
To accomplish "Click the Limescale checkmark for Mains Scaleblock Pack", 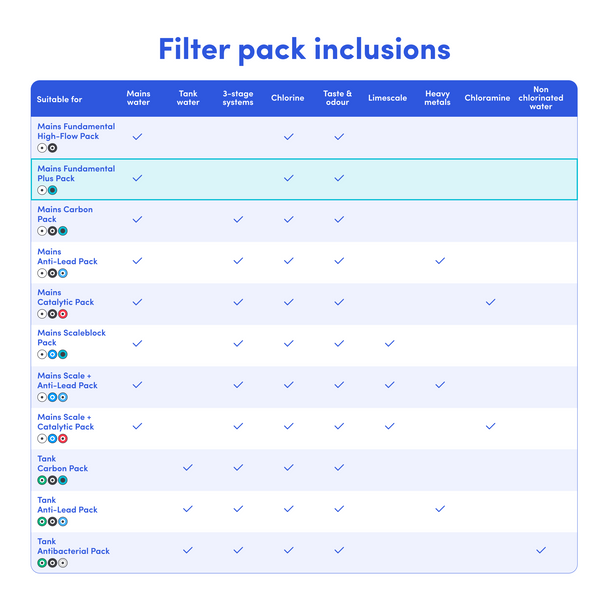I will point(390,344).
